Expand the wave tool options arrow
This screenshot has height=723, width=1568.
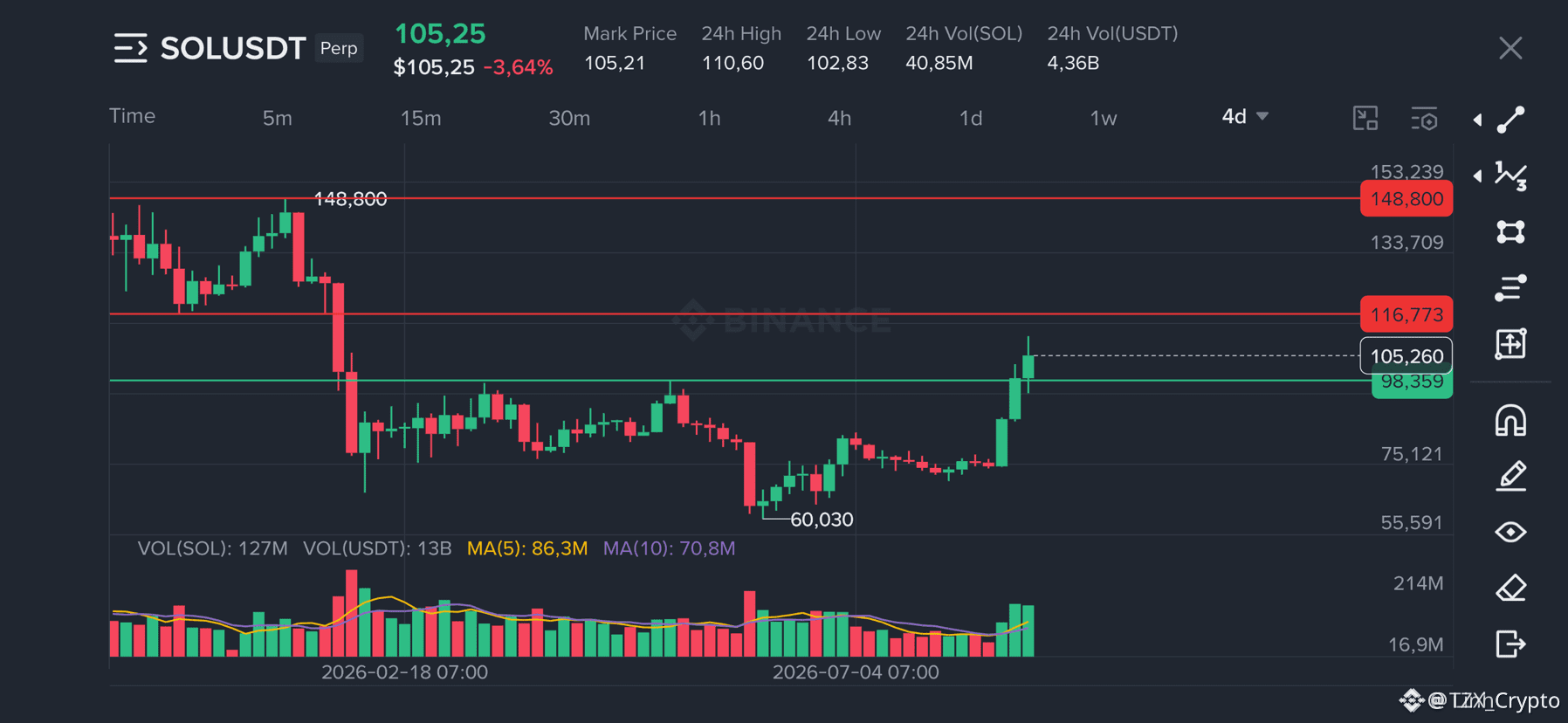1477,176
